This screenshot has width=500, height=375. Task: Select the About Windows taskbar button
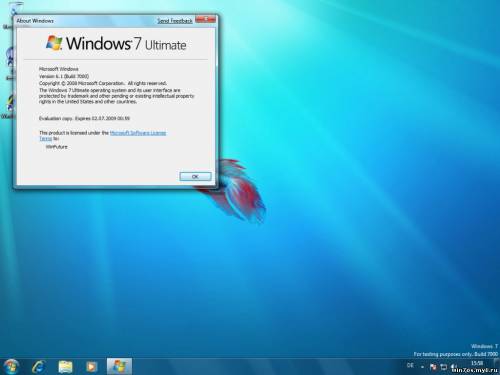119,366
